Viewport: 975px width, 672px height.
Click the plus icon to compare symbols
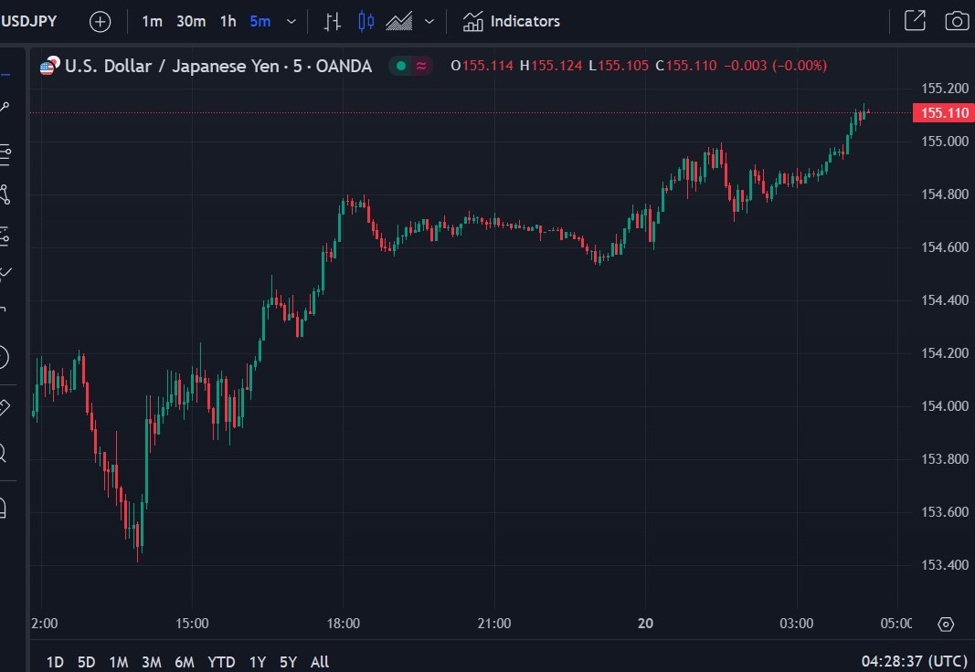coord(99,20)
